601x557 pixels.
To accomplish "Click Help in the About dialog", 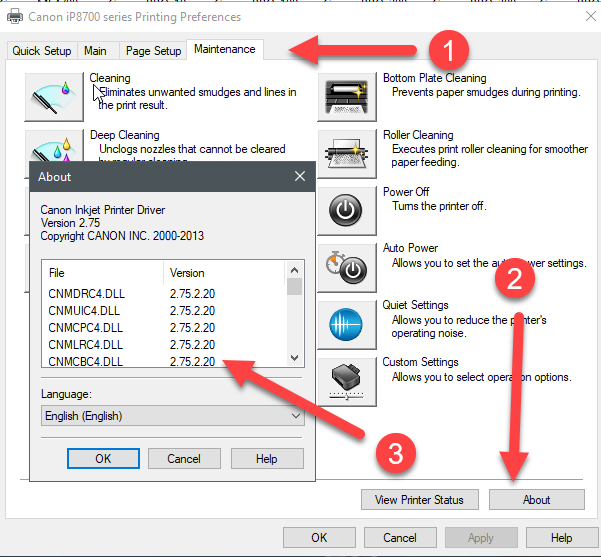I will click(267, 458).
